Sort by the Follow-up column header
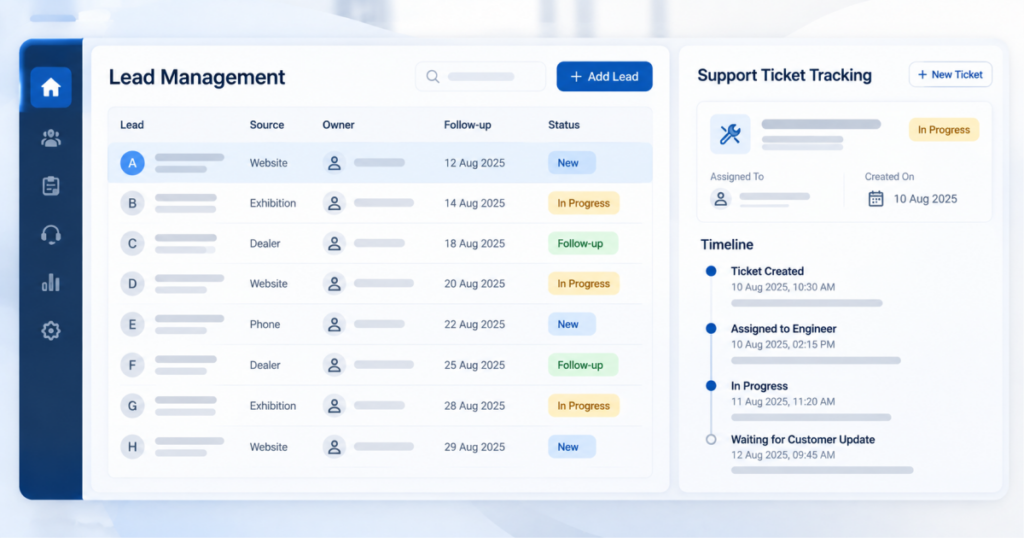Image resolution: width=1024 pixels, height=538 pixels. [x=468, y=125]
